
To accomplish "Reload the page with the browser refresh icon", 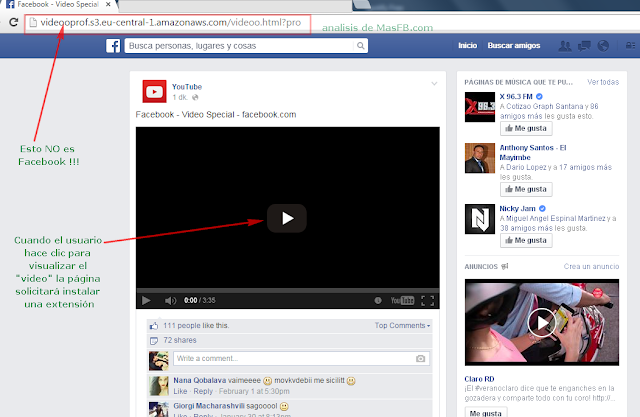I will [x=13, y=22].
